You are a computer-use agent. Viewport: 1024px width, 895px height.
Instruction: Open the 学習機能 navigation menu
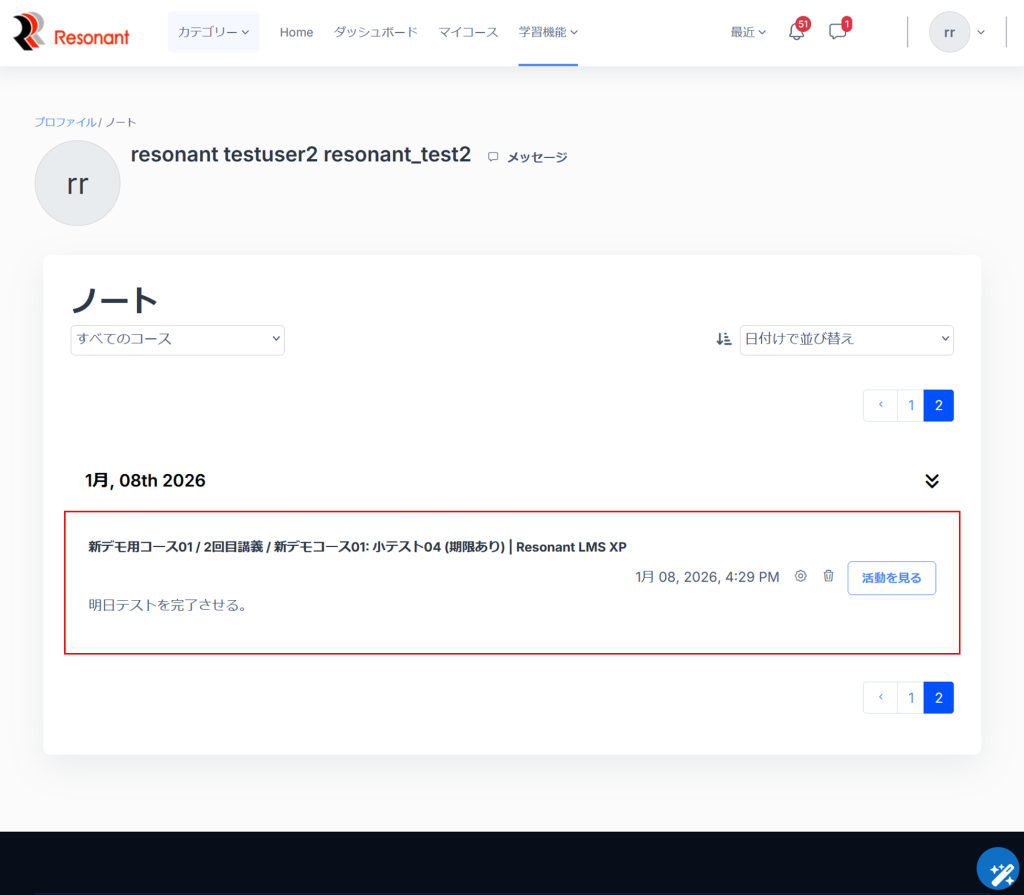[548, 32]
